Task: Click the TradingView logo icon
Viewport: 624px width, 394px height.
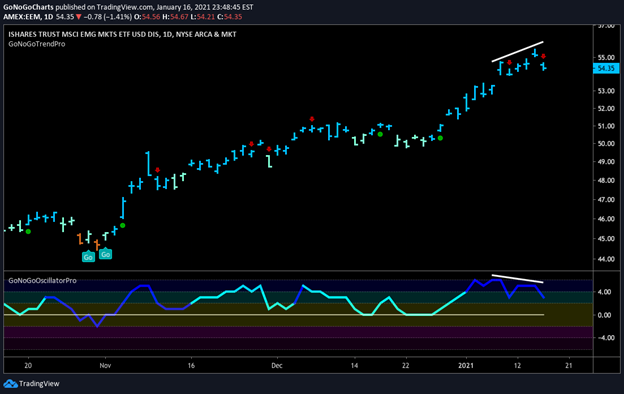Action: point(10,384)
